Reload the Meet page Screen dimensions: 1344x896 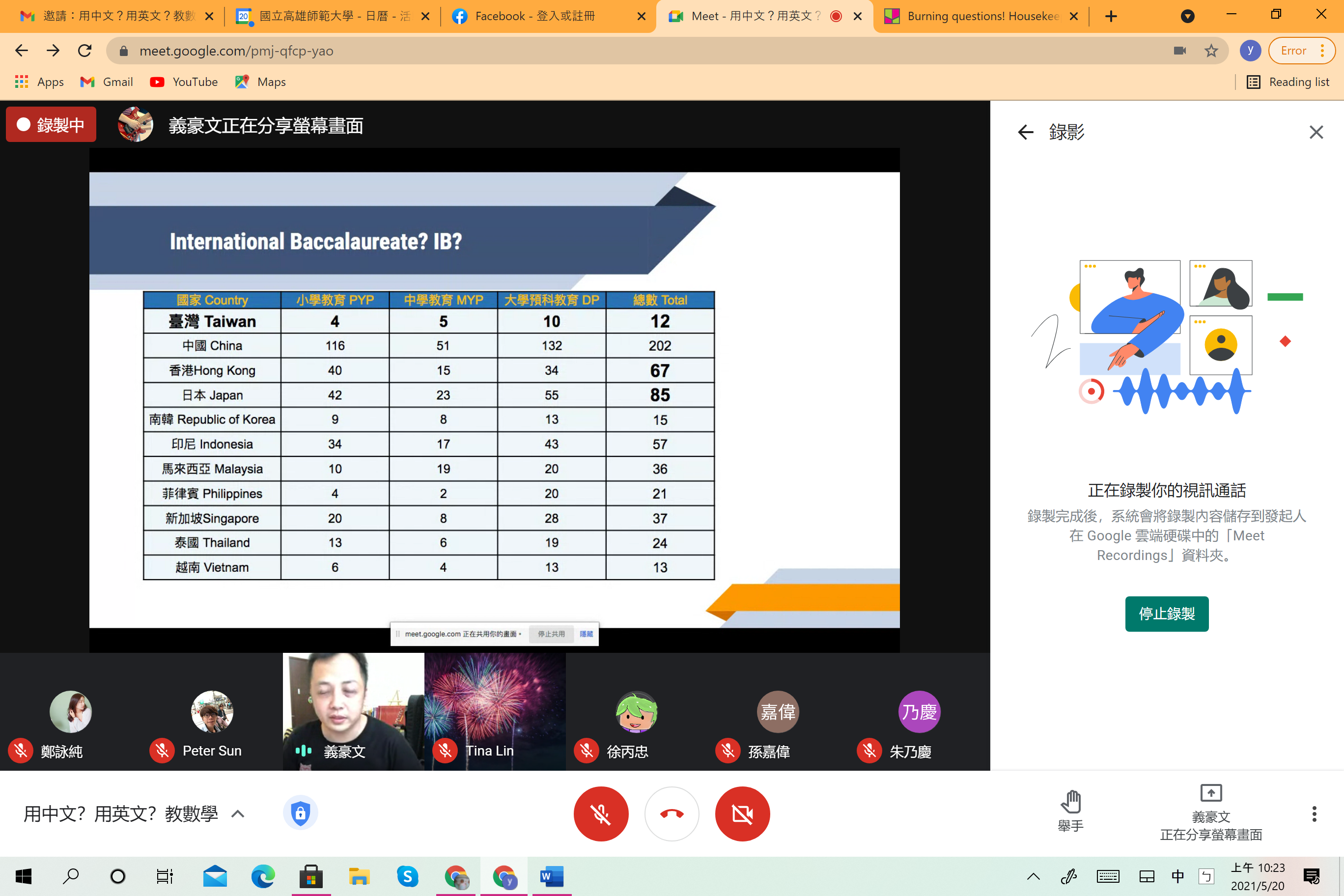tap(84, 51)
